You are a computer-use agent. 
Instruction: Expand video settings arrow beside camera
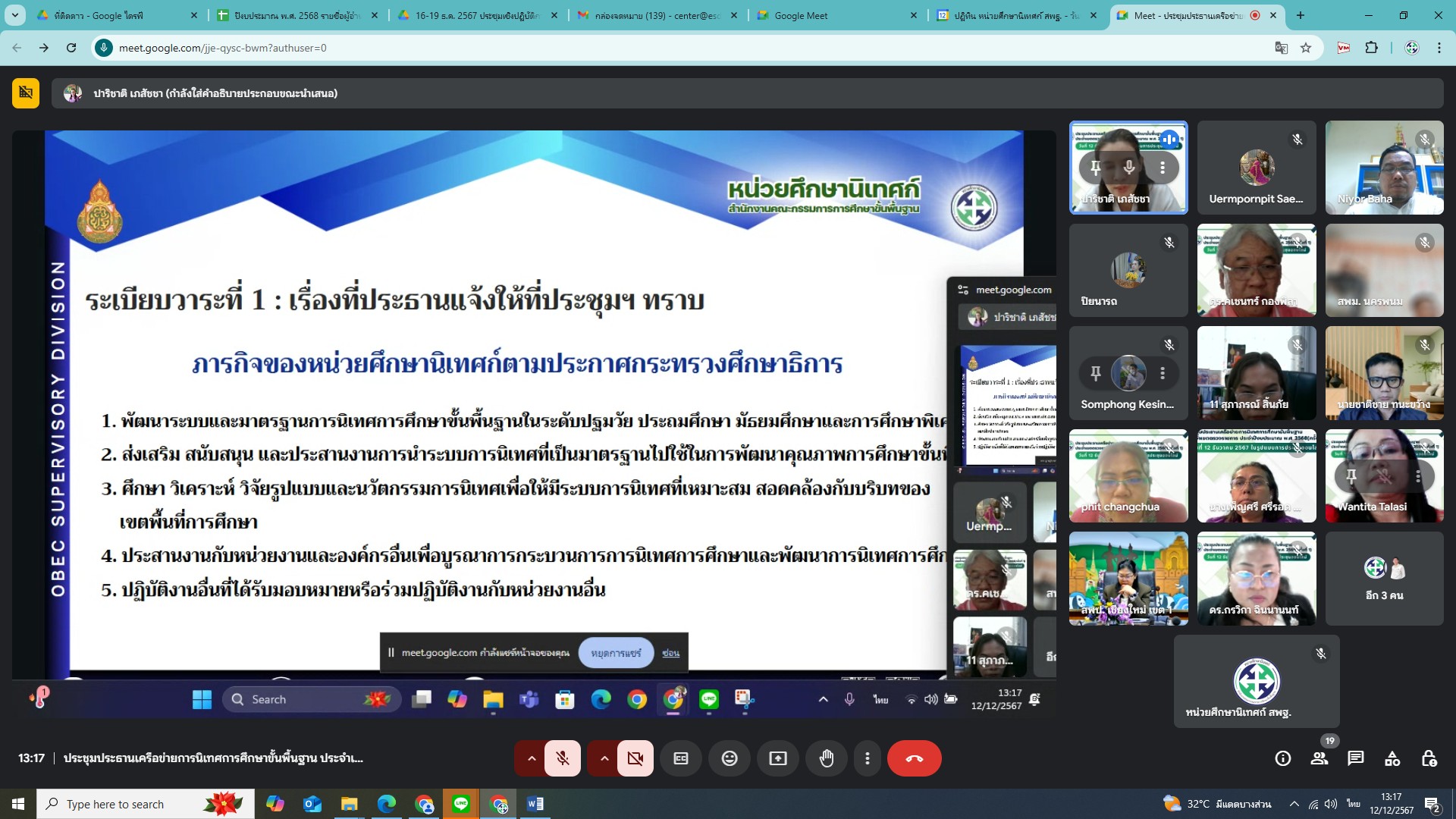tap(604, 758)
